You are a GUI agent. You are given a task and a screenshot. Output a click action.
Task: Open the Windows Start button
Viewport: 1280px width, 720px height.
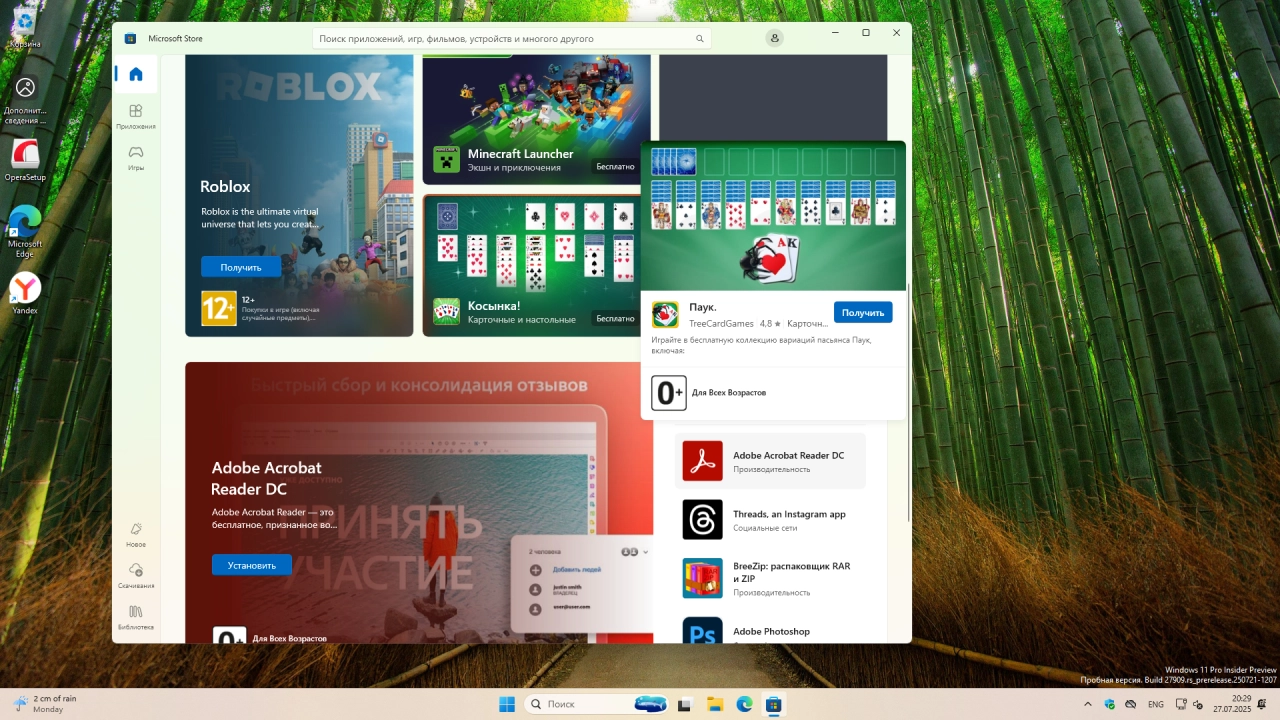pos(507,704)
